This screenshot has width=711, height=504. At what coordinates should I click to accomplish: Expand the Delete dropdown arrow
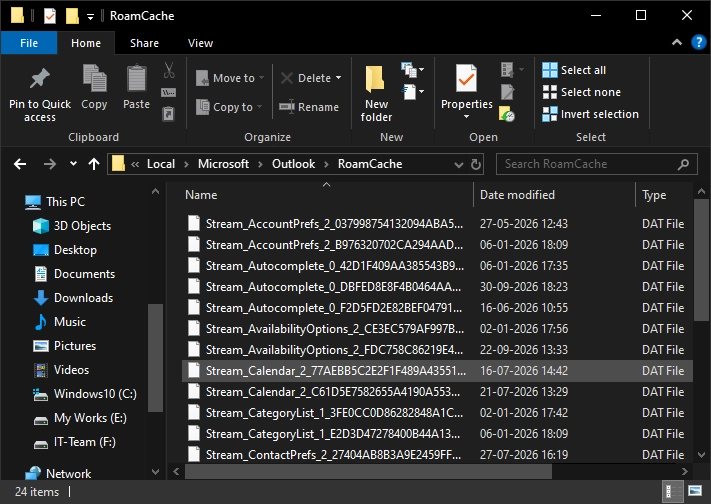pos(339,78)
